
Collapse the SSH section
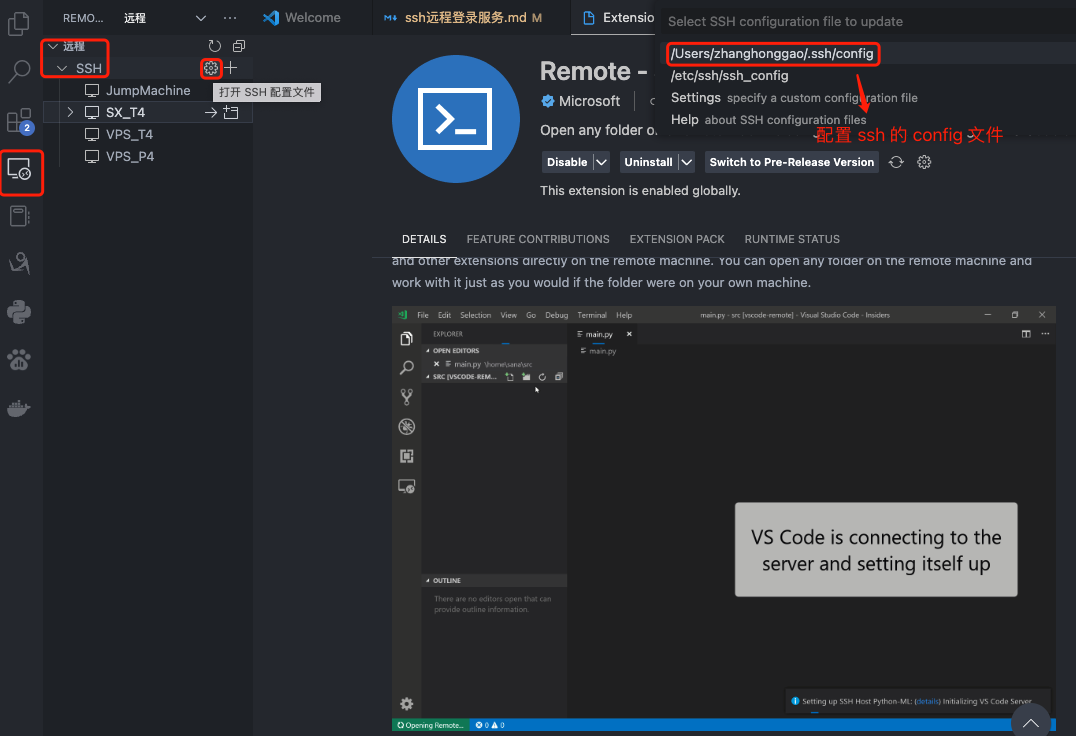click(x=64, y=69)
